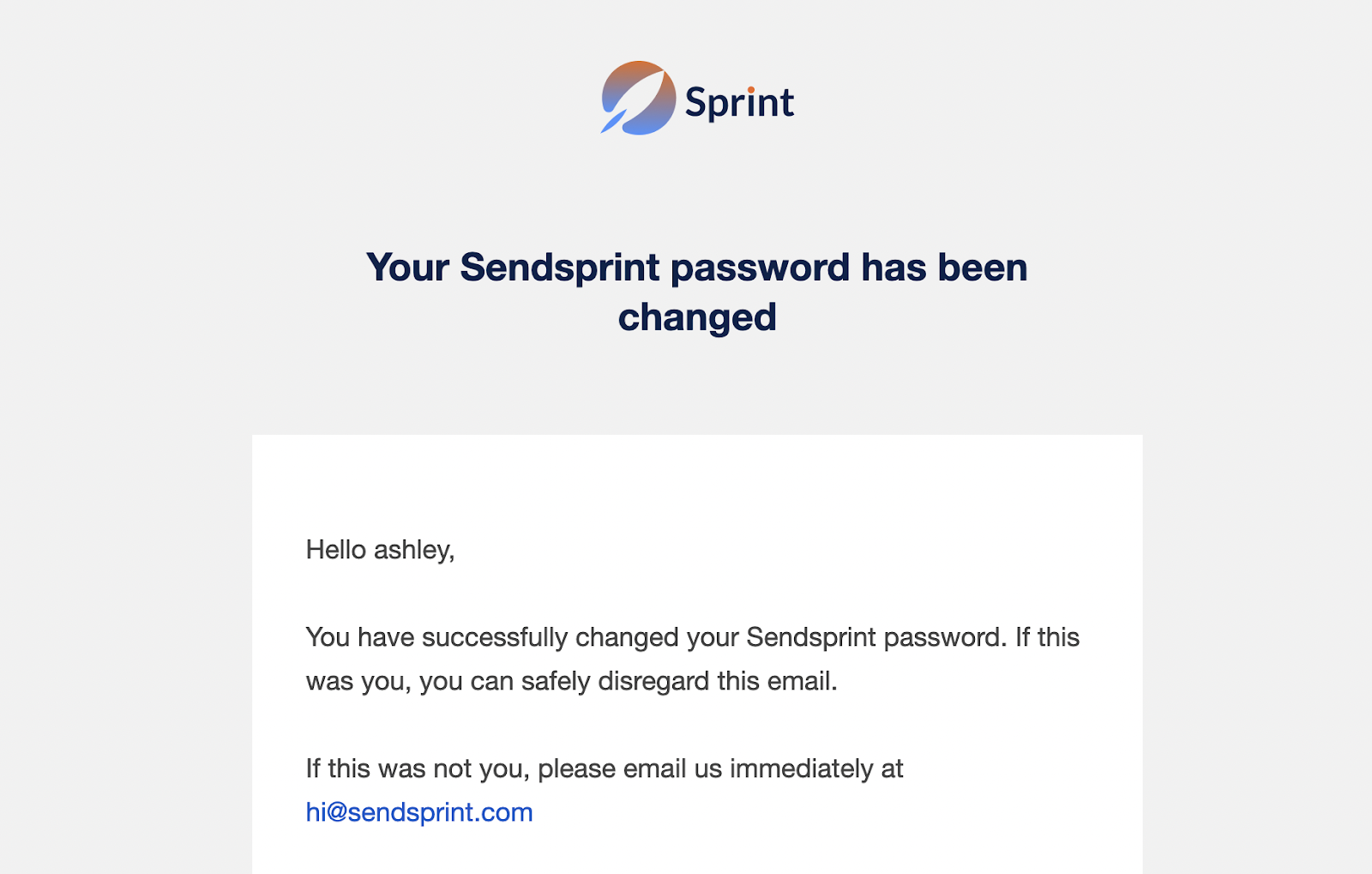Click the phrase "If this was not you"

point(417,769)
